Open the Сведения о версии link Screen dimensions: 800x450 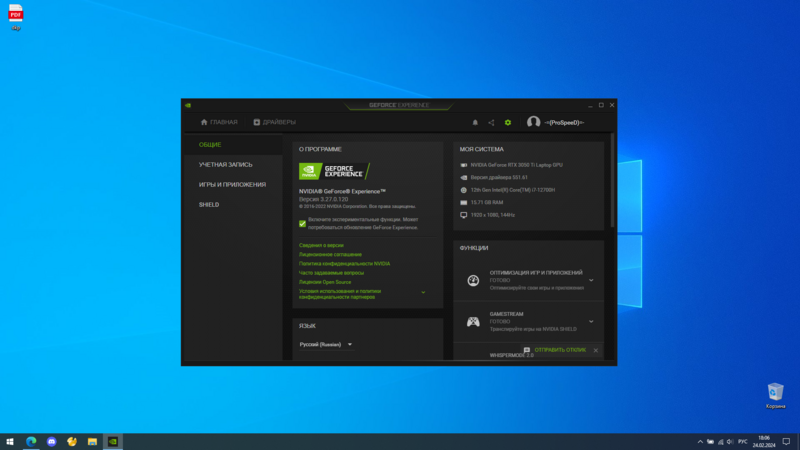click(x=321, y=245)
